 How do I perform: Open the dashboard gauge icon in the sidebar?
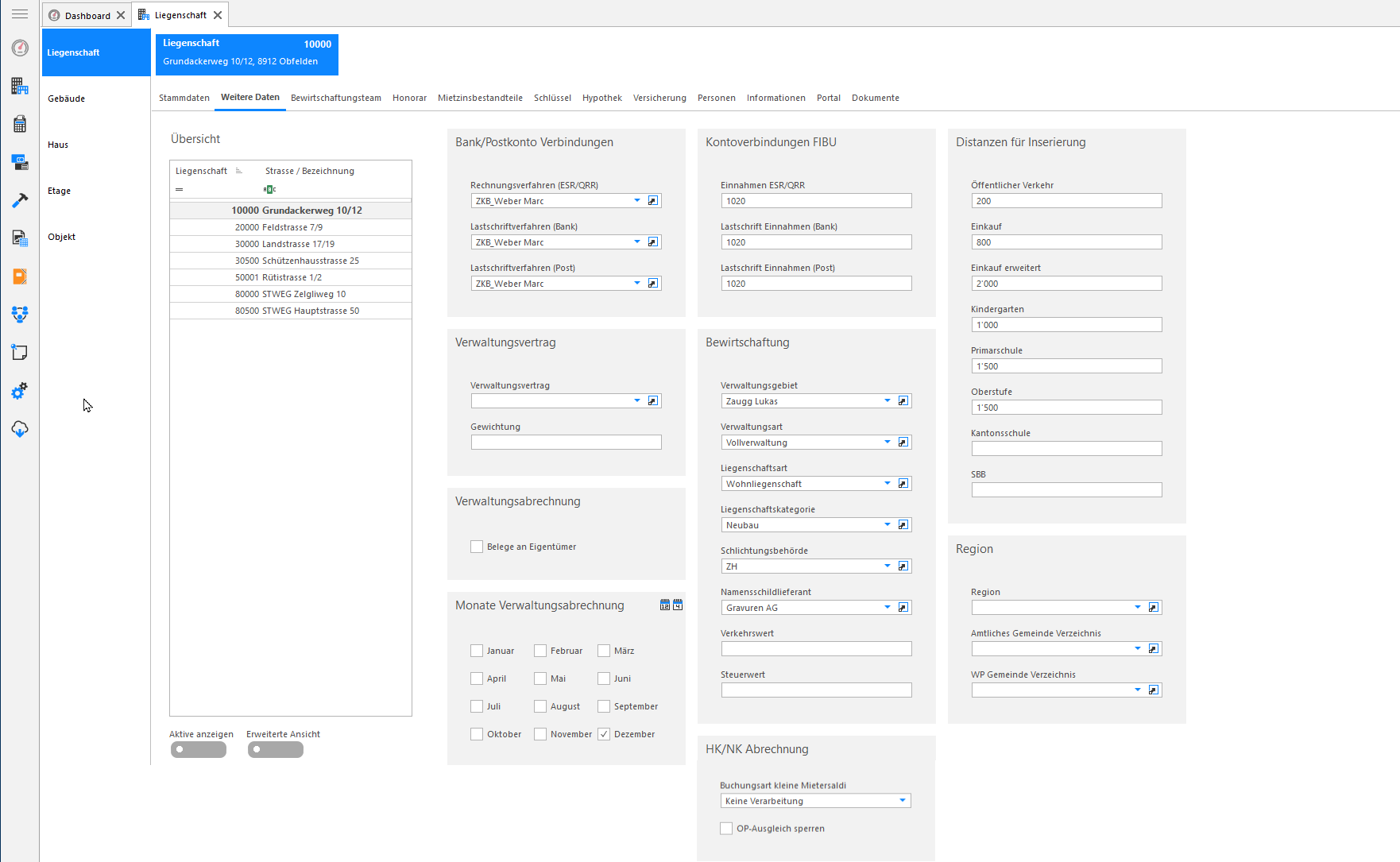coord(20,48)
